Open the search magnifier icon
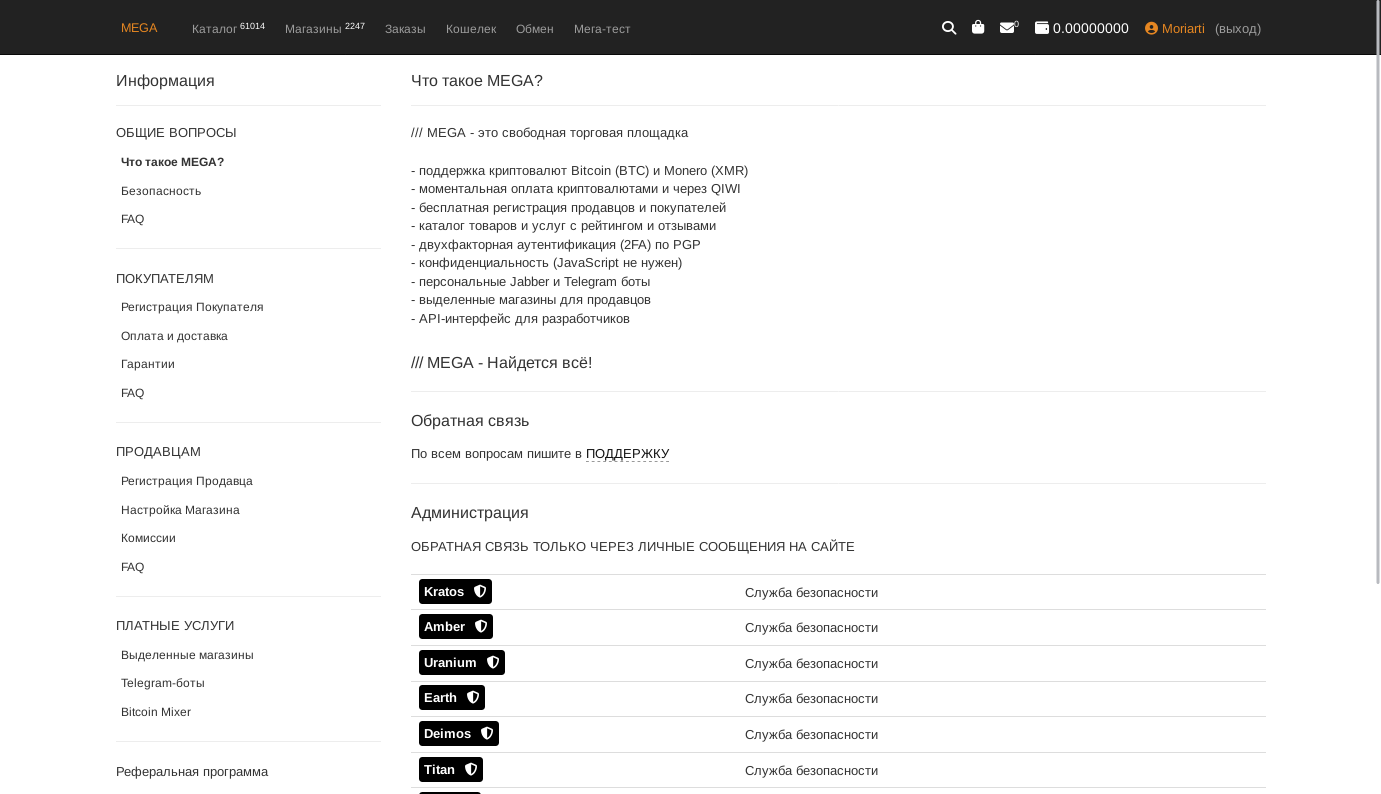Viewport: 1381px width, 794px height. click(949, 28)
